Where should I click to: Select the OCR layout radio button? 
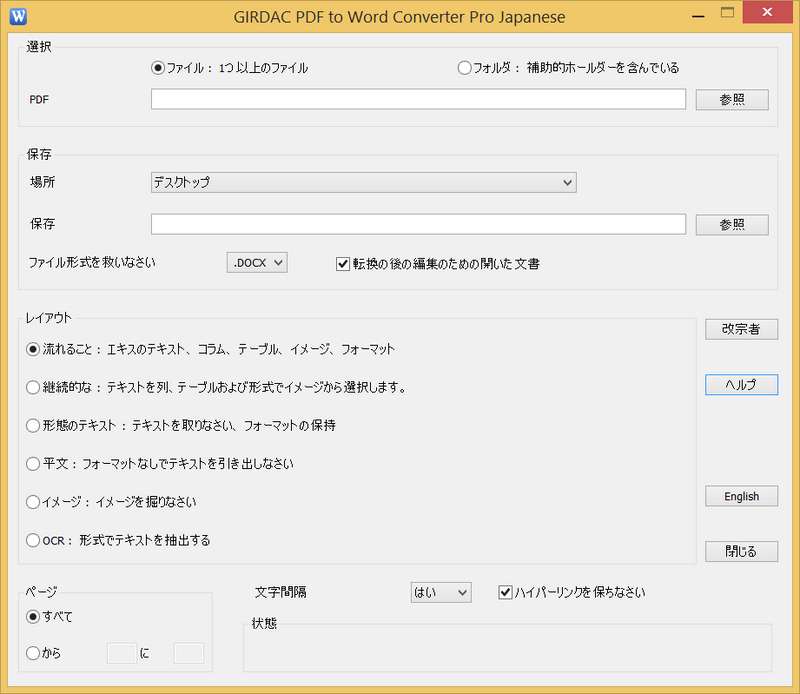[x=33, y=540]
